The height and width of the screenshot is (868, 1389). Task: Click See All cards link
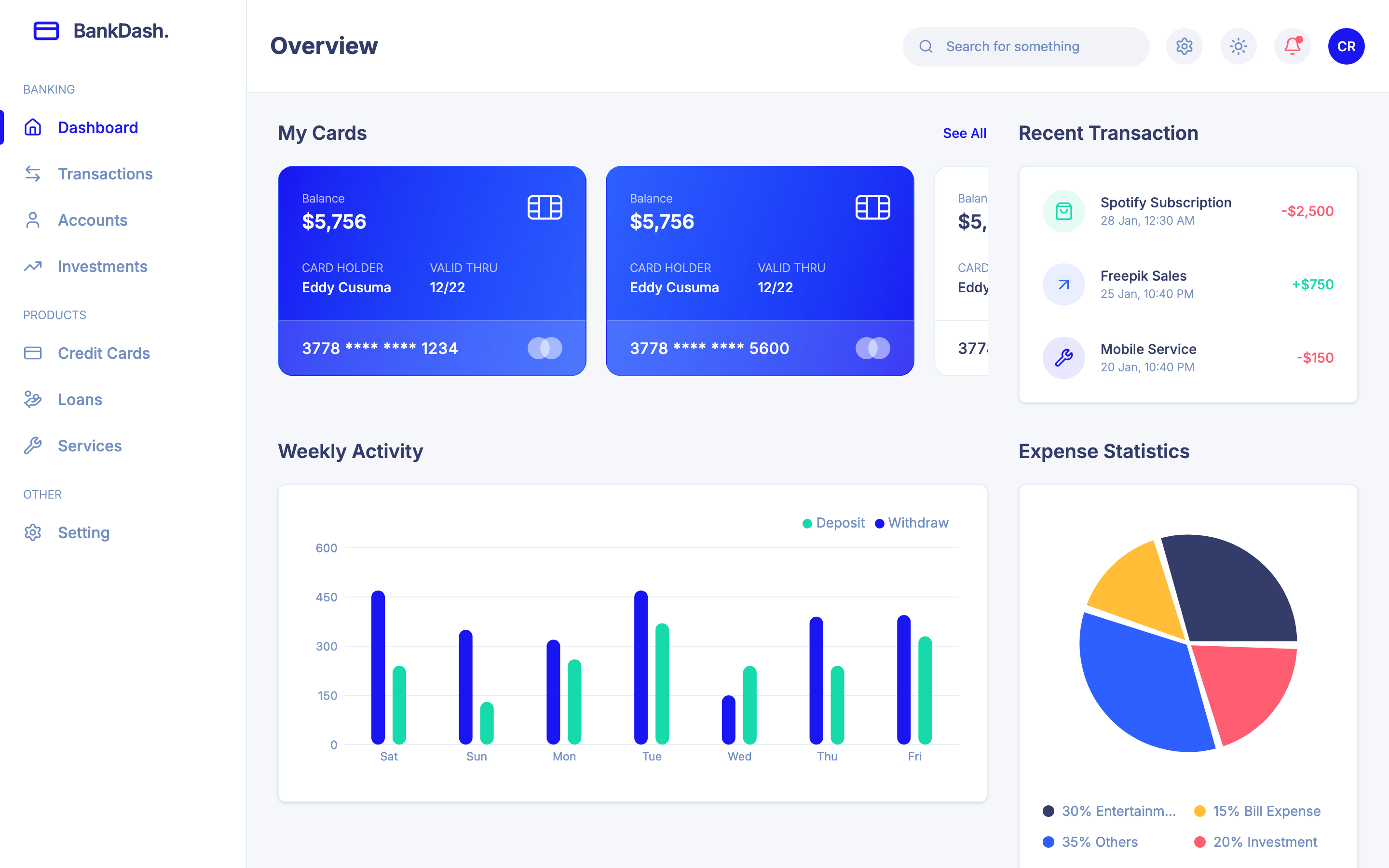point(964,133)
